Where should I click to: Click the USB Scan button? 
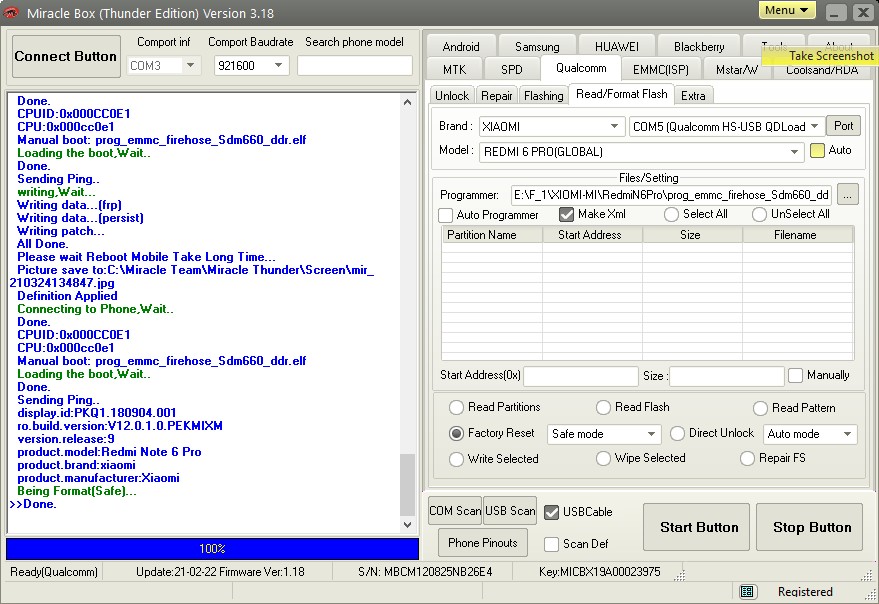click(x=510, y=511)
